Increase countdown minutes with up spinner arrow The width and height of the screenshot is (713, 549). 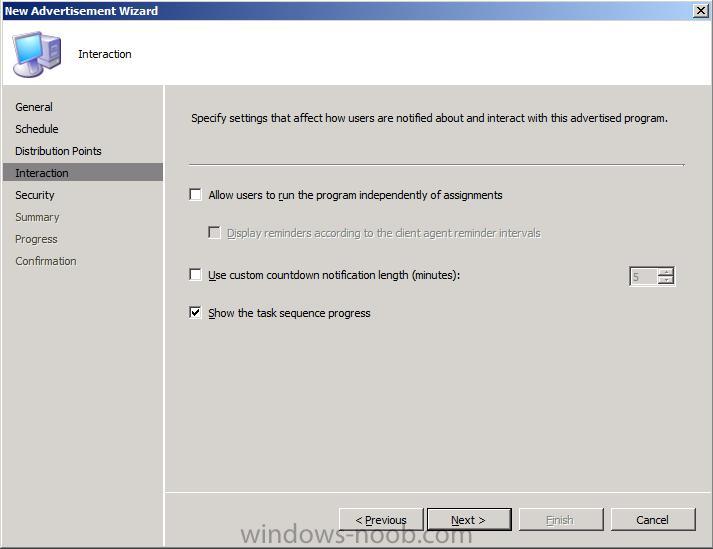tap(666, 272)
